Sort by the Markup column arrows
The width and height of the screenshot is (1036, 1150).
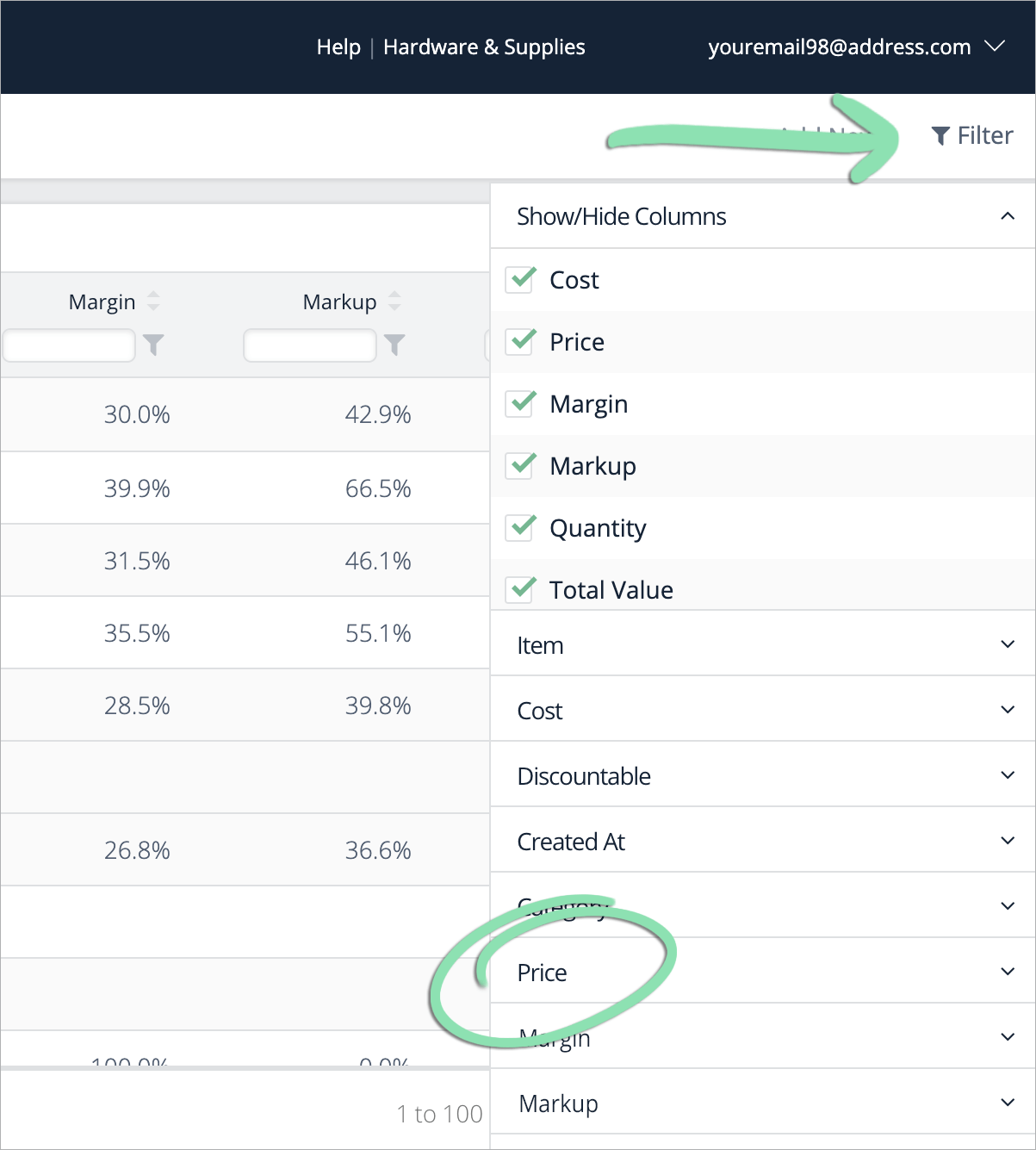click(394, 301)
